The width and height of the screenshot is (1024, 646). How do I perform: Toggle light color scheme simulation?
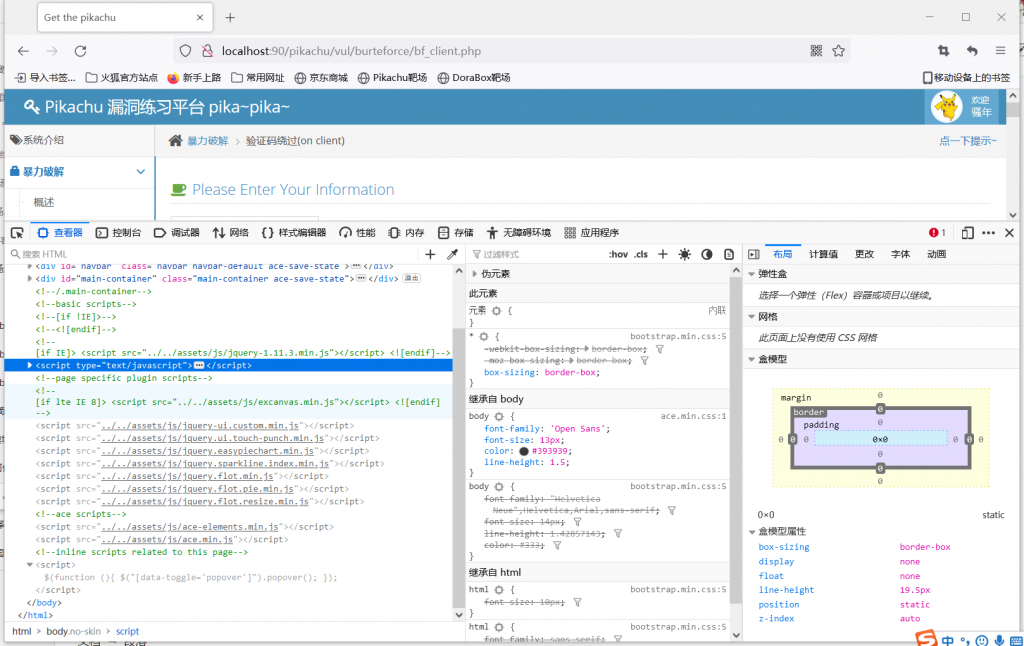[684, 255]
